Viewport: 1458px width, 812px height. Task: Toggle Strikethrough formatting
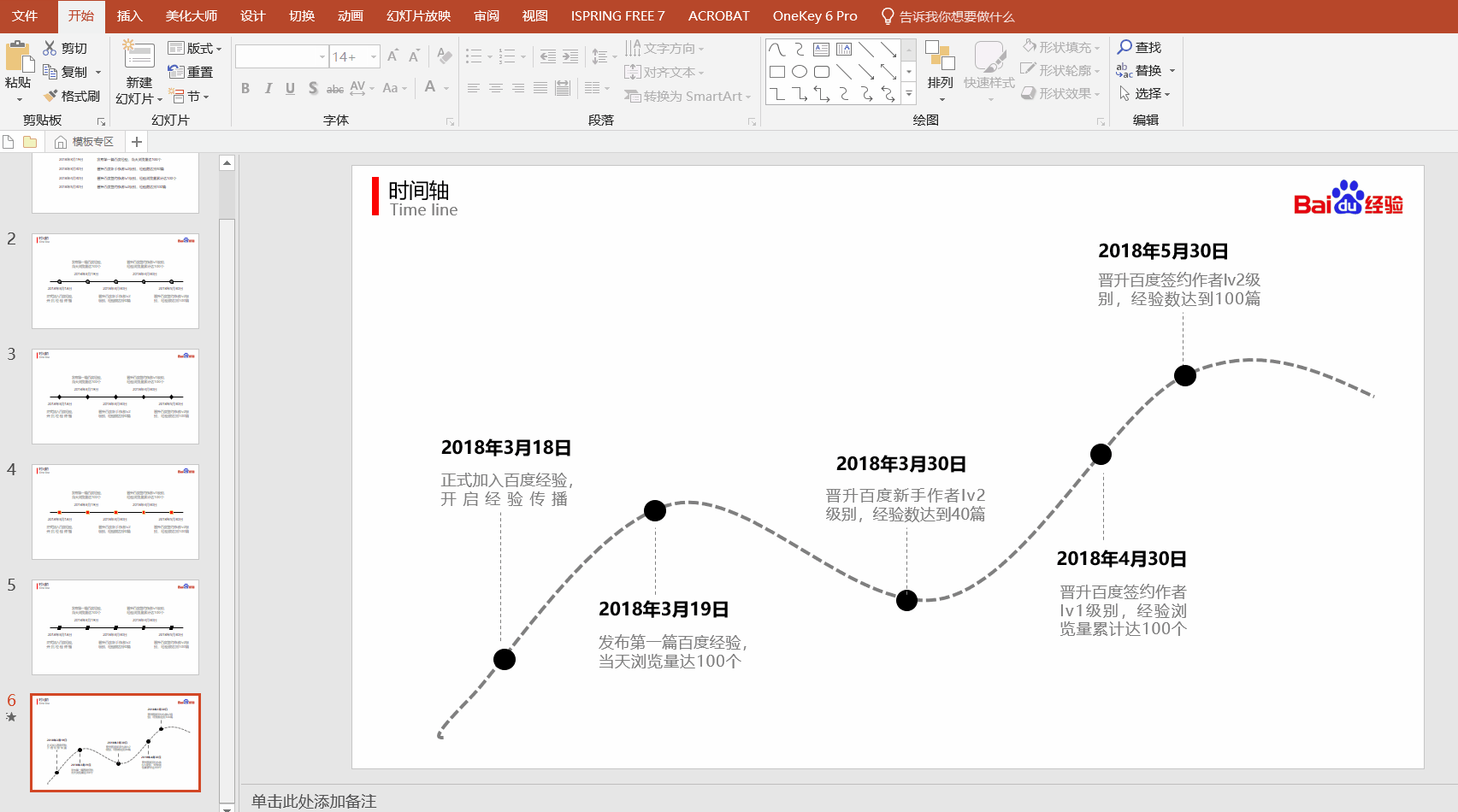(335, 88)
